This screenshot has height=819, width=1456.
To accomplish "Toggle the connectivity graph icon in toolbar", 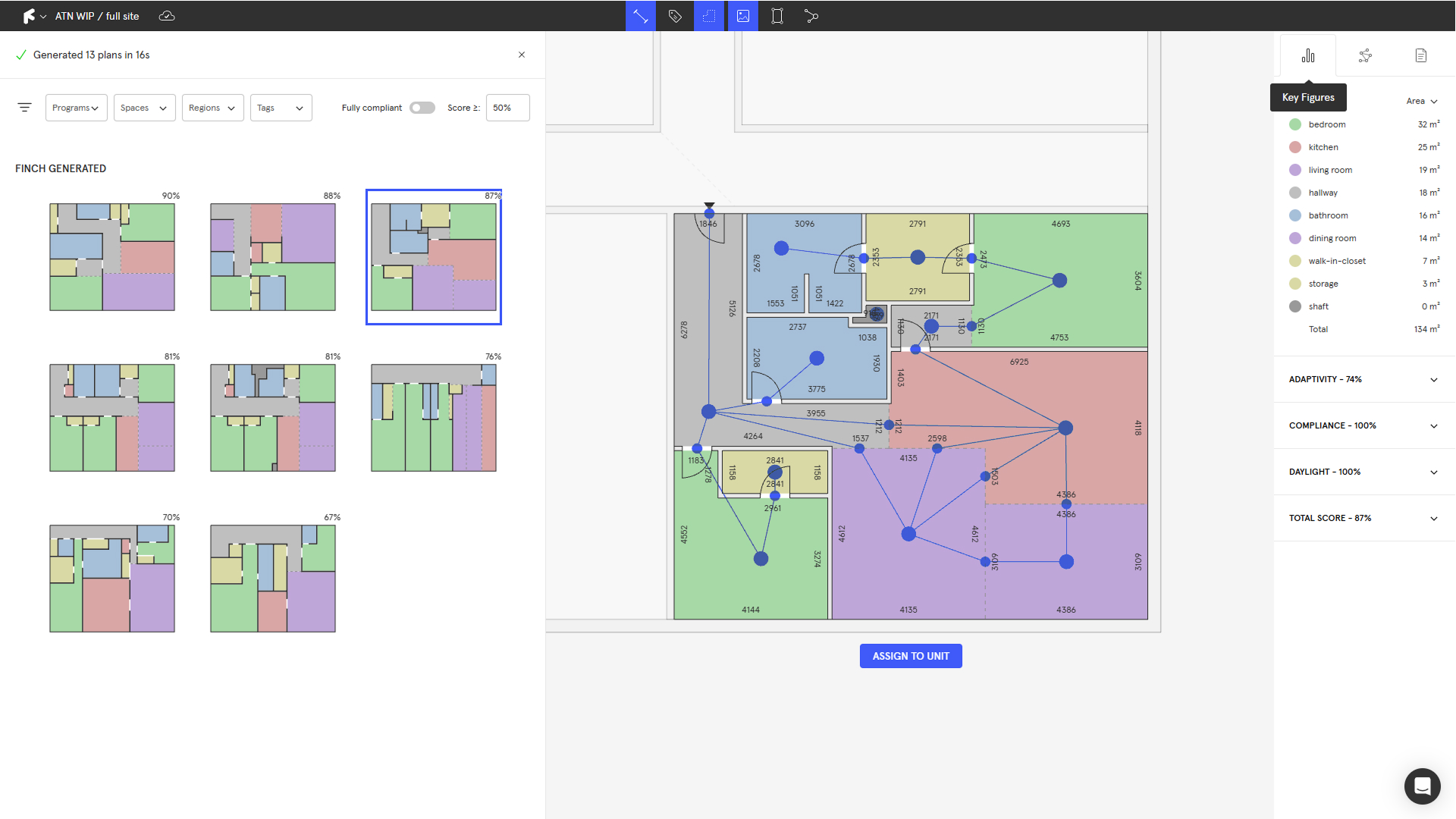I will [x=811, y=16].
